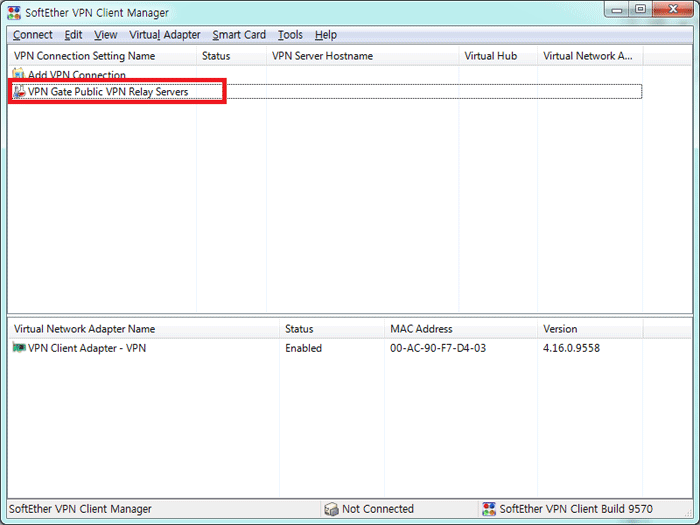Click the Not Connected status bar icon
The width and height of the screenshot is (700, 525).
pyautogui.click(x=331, y=509)
